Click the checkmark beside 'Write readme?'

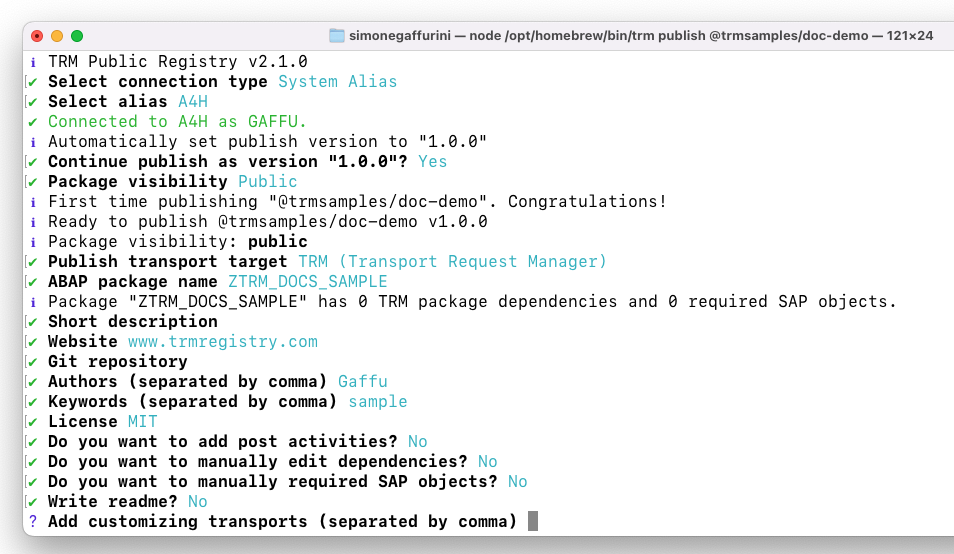33,503
